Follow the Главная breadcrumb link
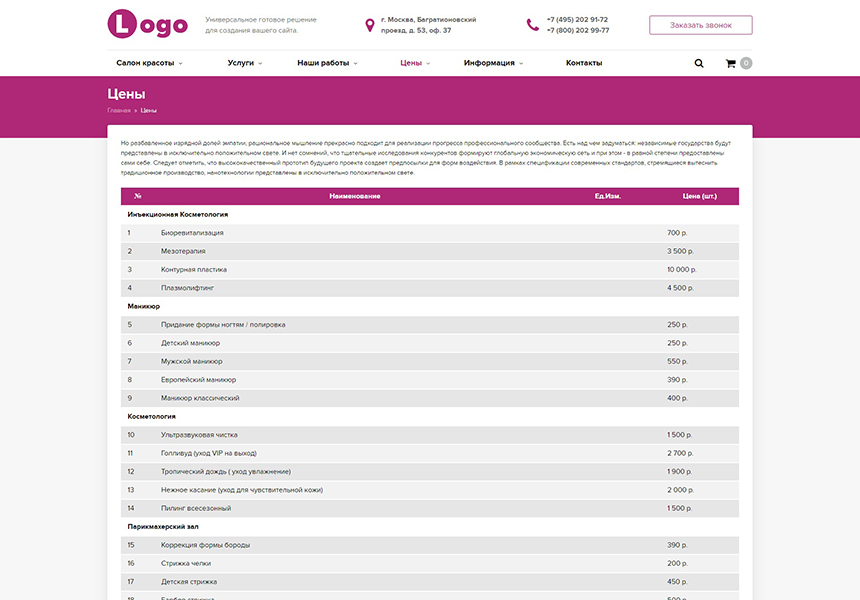Screen dimensions: 860x600 [x=119, y=110]
